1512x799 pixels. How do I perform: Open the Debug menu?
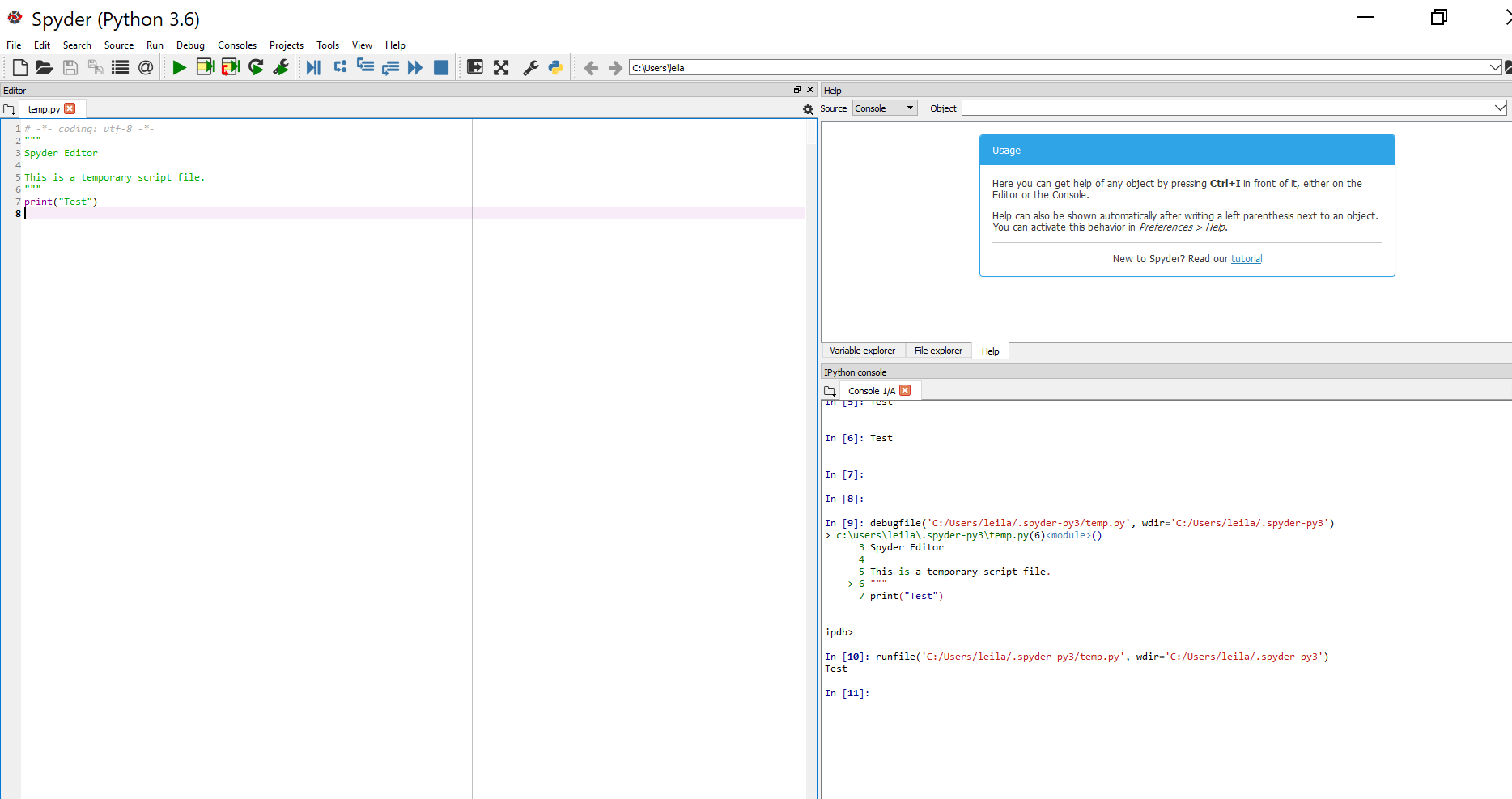(x=190, y=45)
